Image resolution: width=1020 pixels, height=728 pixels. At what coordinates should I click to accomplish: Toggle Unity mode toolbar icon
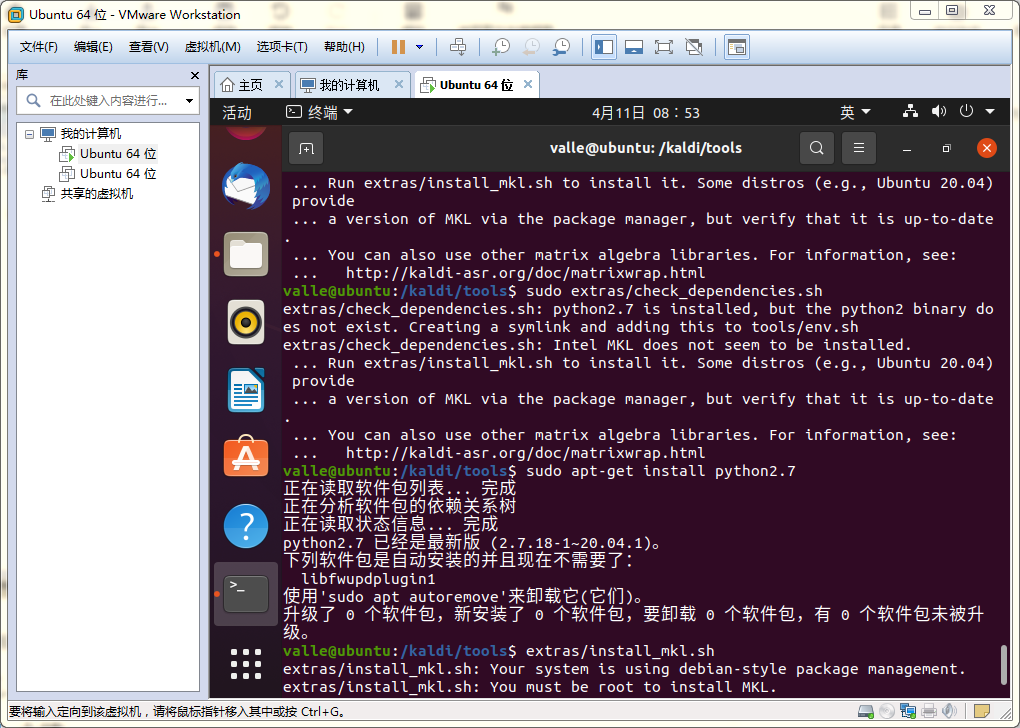pyautogui.click(x=694, y=47)
